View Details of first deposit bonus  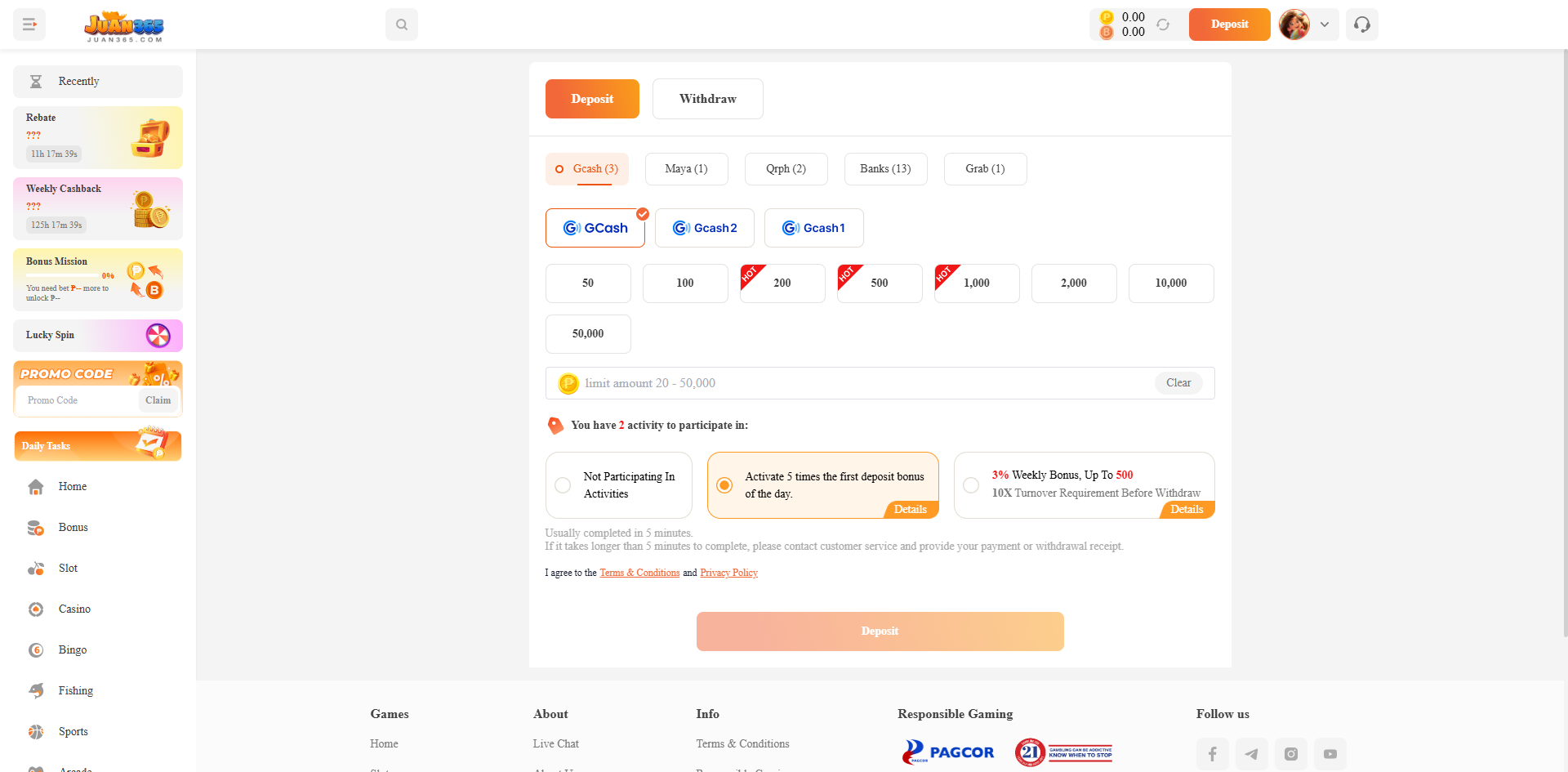(x=911, y=510)
